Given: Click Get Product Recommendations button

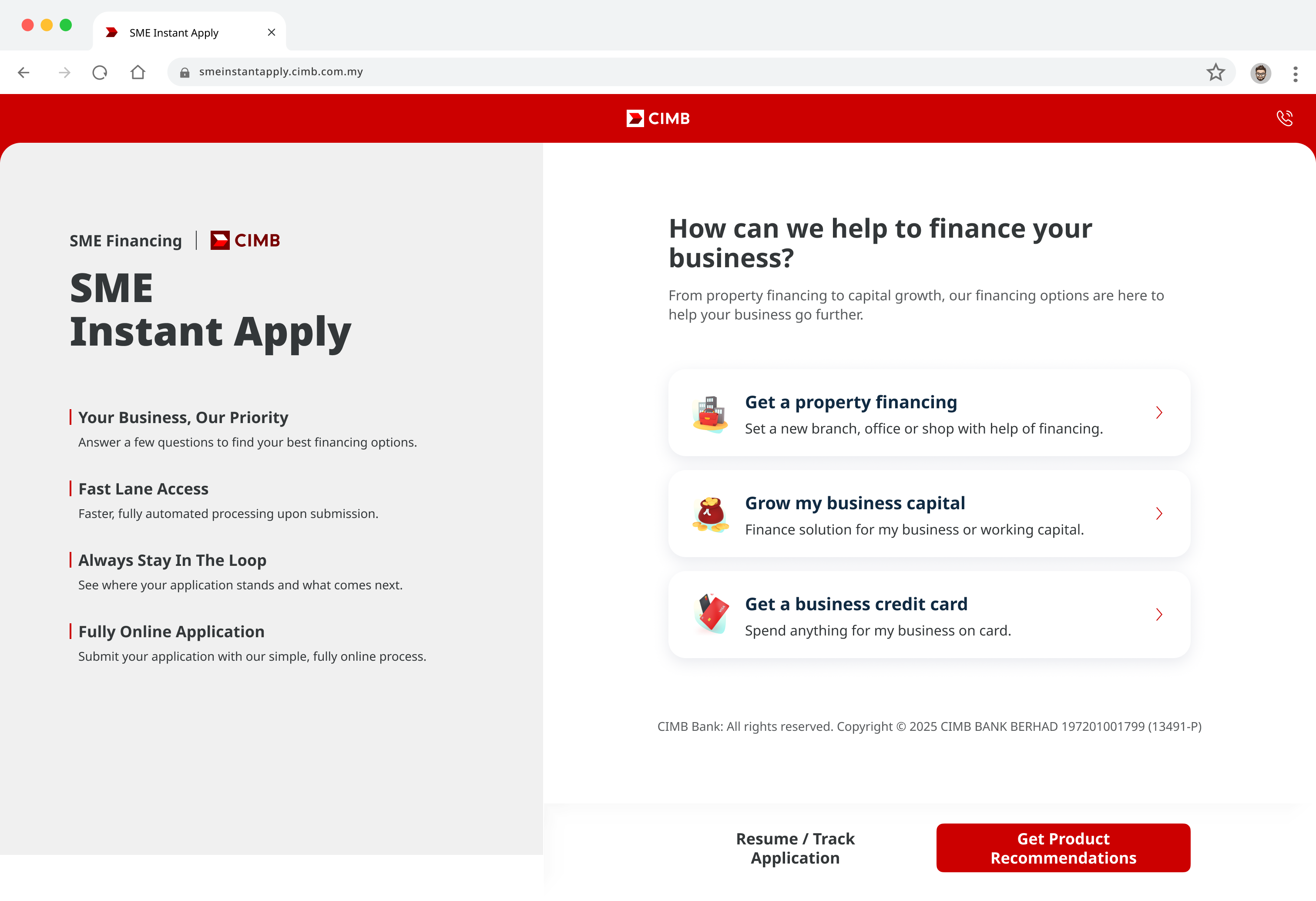Looking at the screenshot, I should tap(1063, 848).
